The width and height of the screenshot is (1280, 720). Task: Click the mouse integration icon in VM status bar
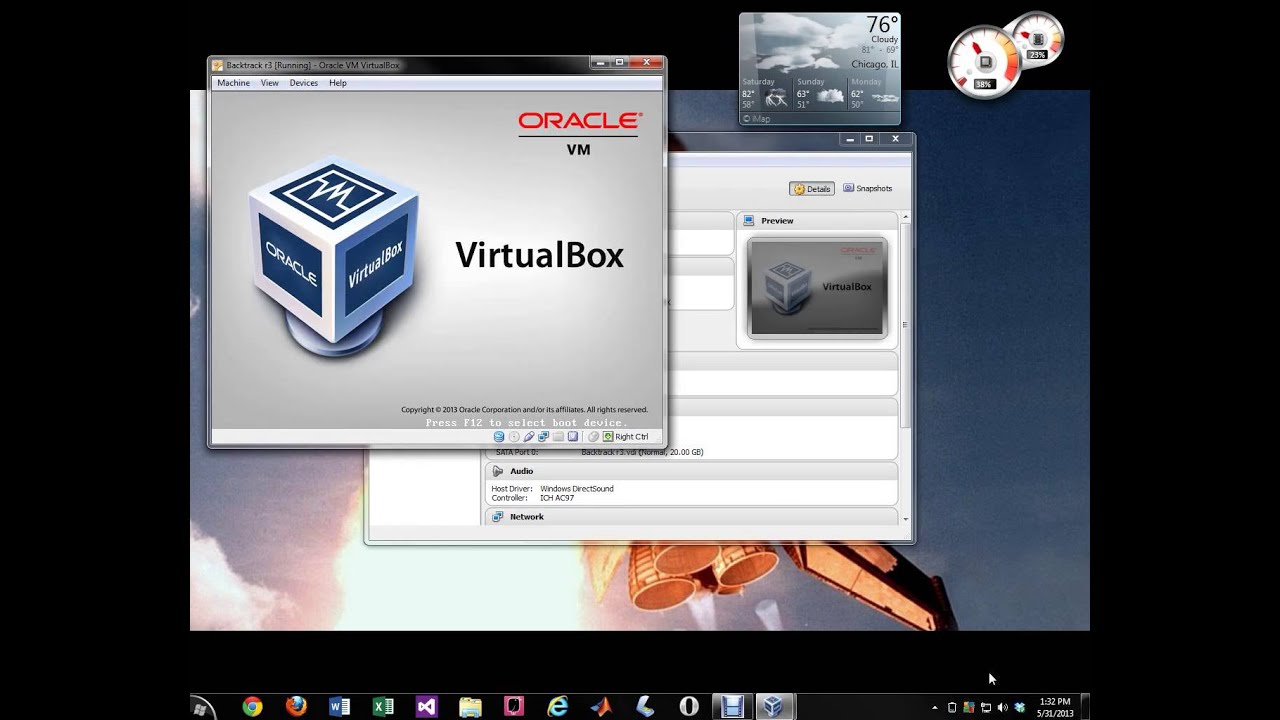pos(593,437)
